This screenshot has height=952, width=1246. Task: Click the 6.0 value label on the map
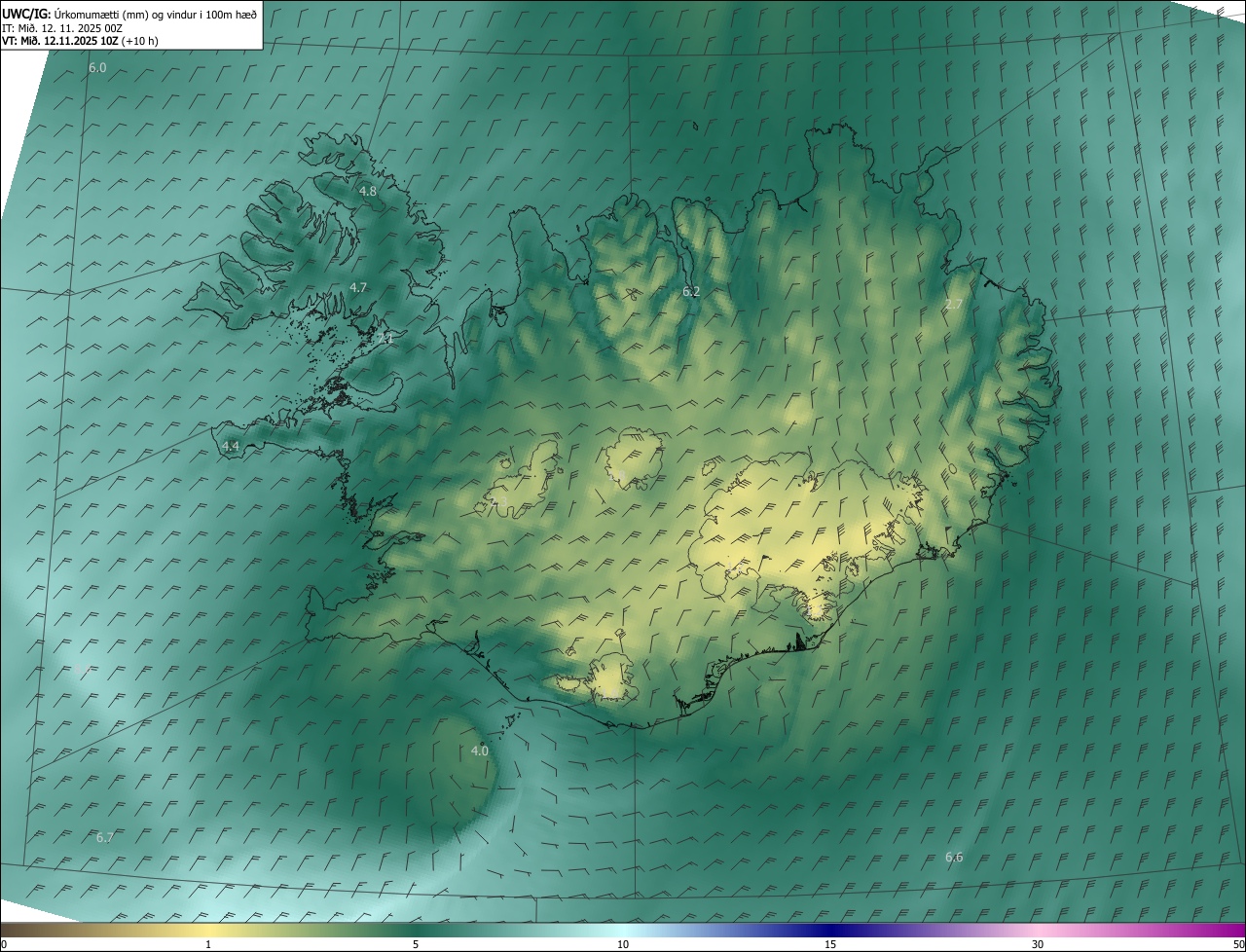click(97, 68)
